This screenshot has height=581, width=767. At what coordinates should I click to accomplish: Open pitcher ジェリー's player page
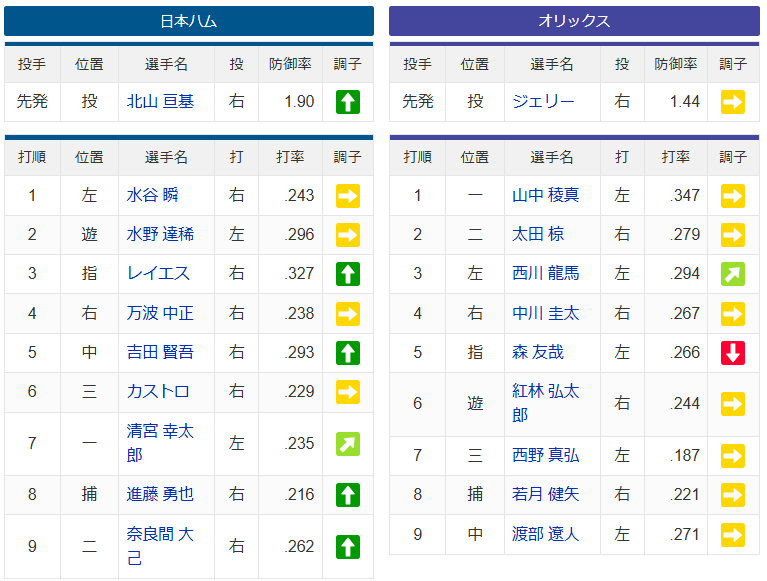543,101
